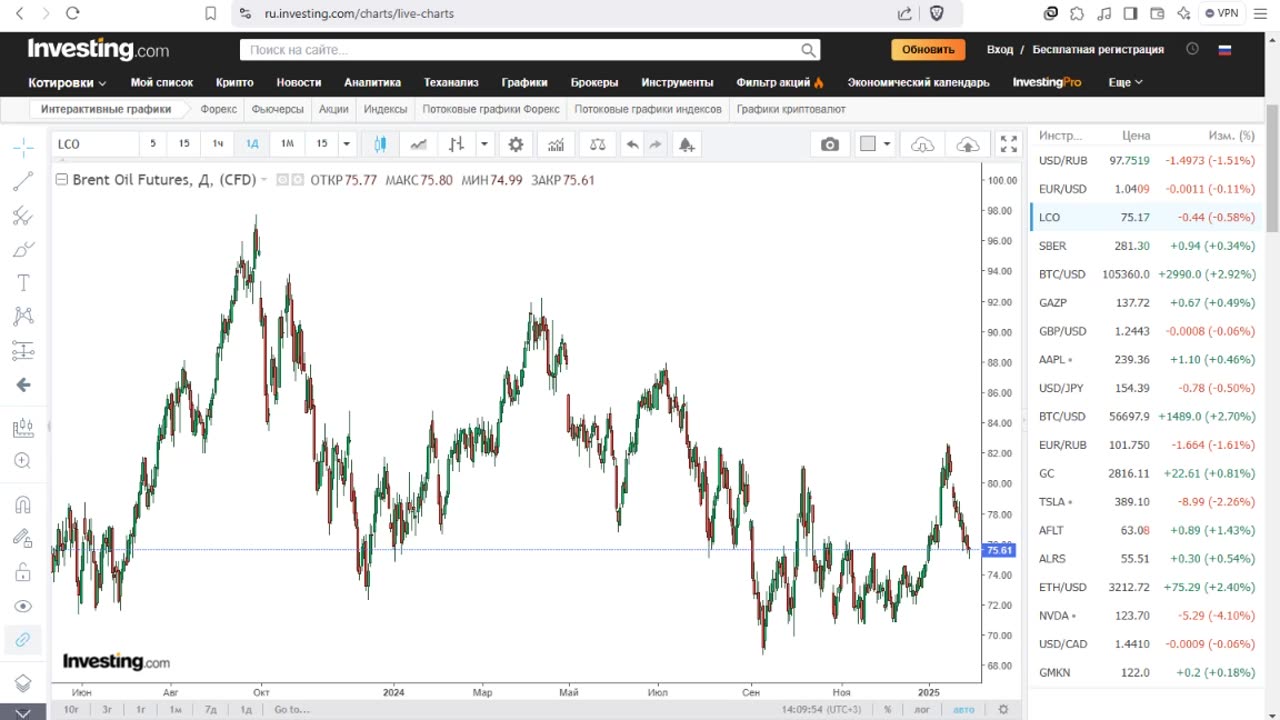The height and width of the screenshot is (720, 1280).
Task: Click the site search field
Action: tap(530, 50)
